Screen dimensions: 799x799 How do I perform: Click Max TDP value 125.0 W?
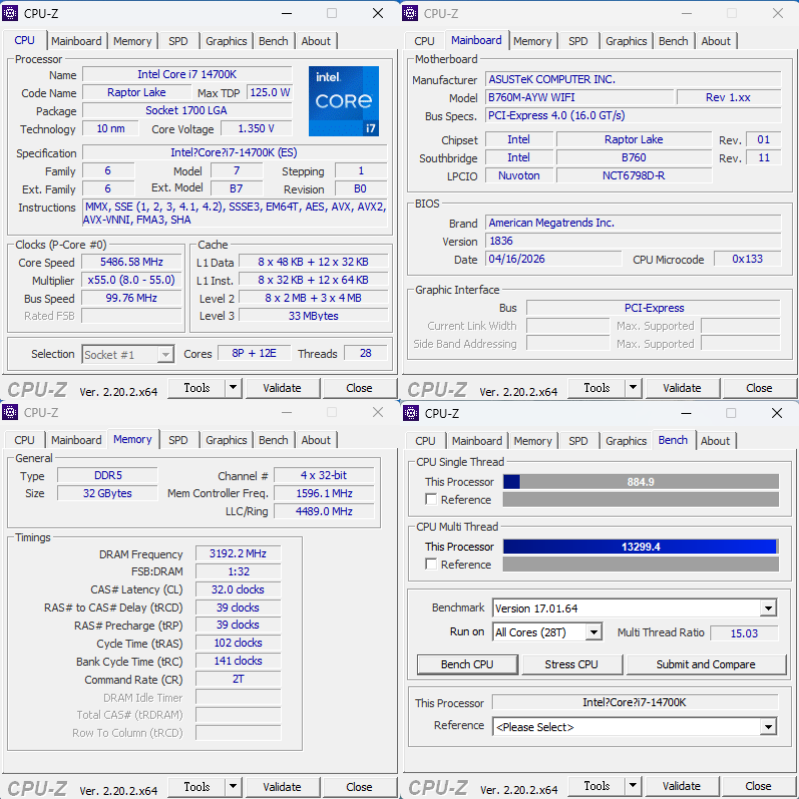pyautogui.click(x=270, y=92)
